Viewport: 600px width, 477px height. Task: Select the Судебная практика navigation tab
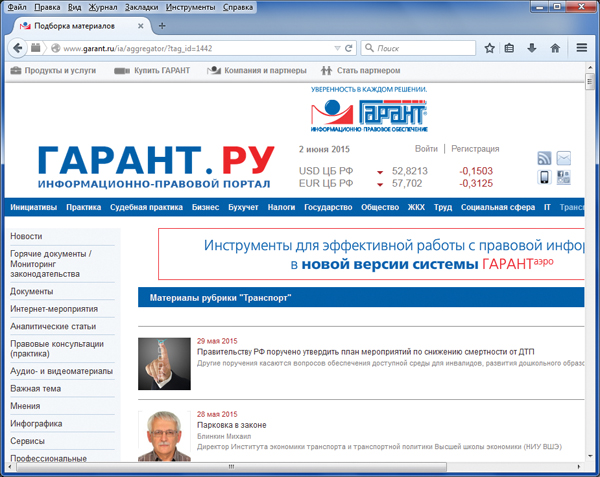[x=146, y=207]
